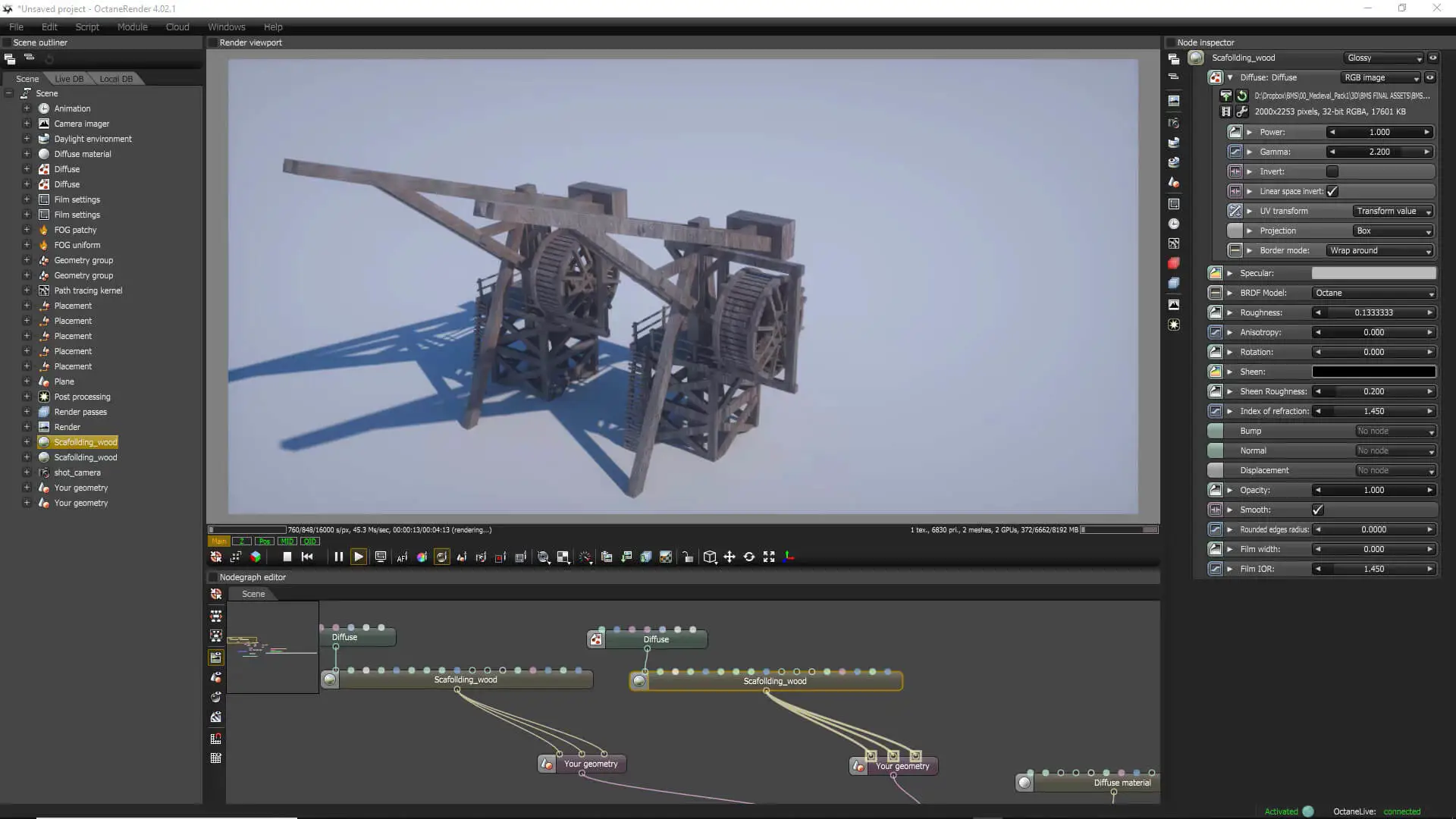Toggle the world axis display icon
The height and width of the screenshot is (819, 1456).
[789, 557]
